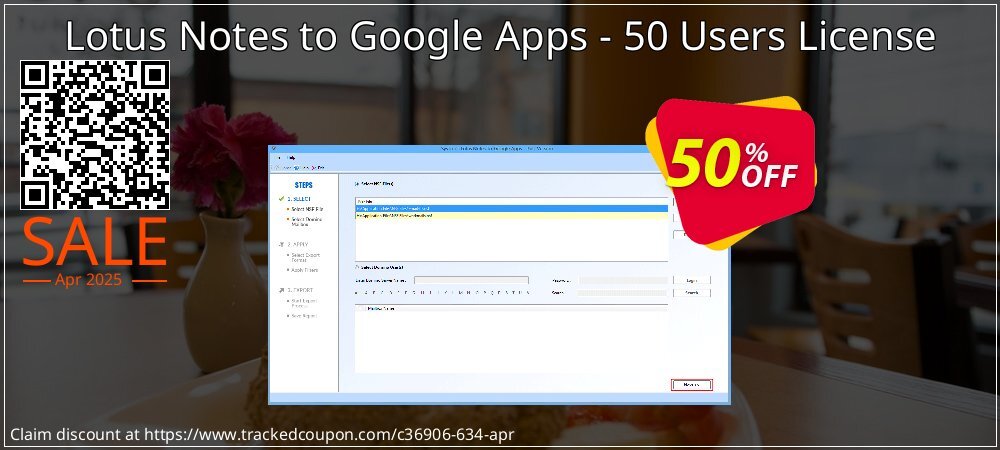Click 'Select NSF File' step in sidebar
1000x450 pixels.
point(307,209)
